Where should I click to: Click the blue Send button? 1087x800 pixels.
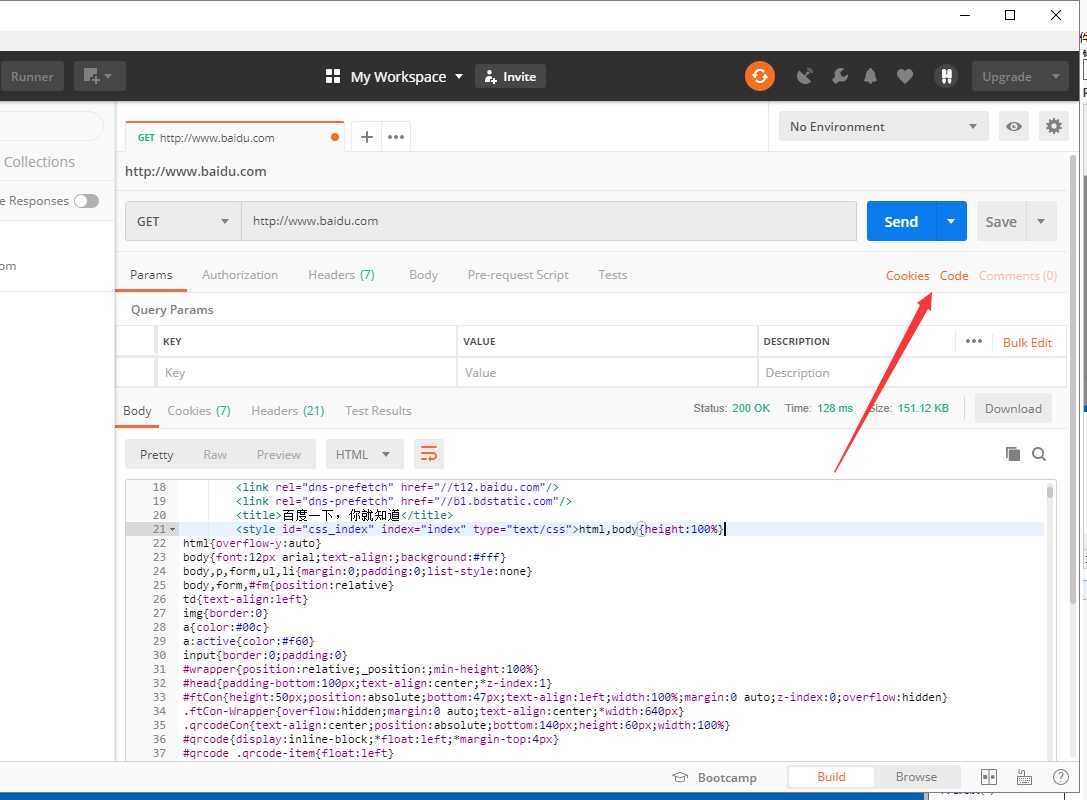(901, 221)
